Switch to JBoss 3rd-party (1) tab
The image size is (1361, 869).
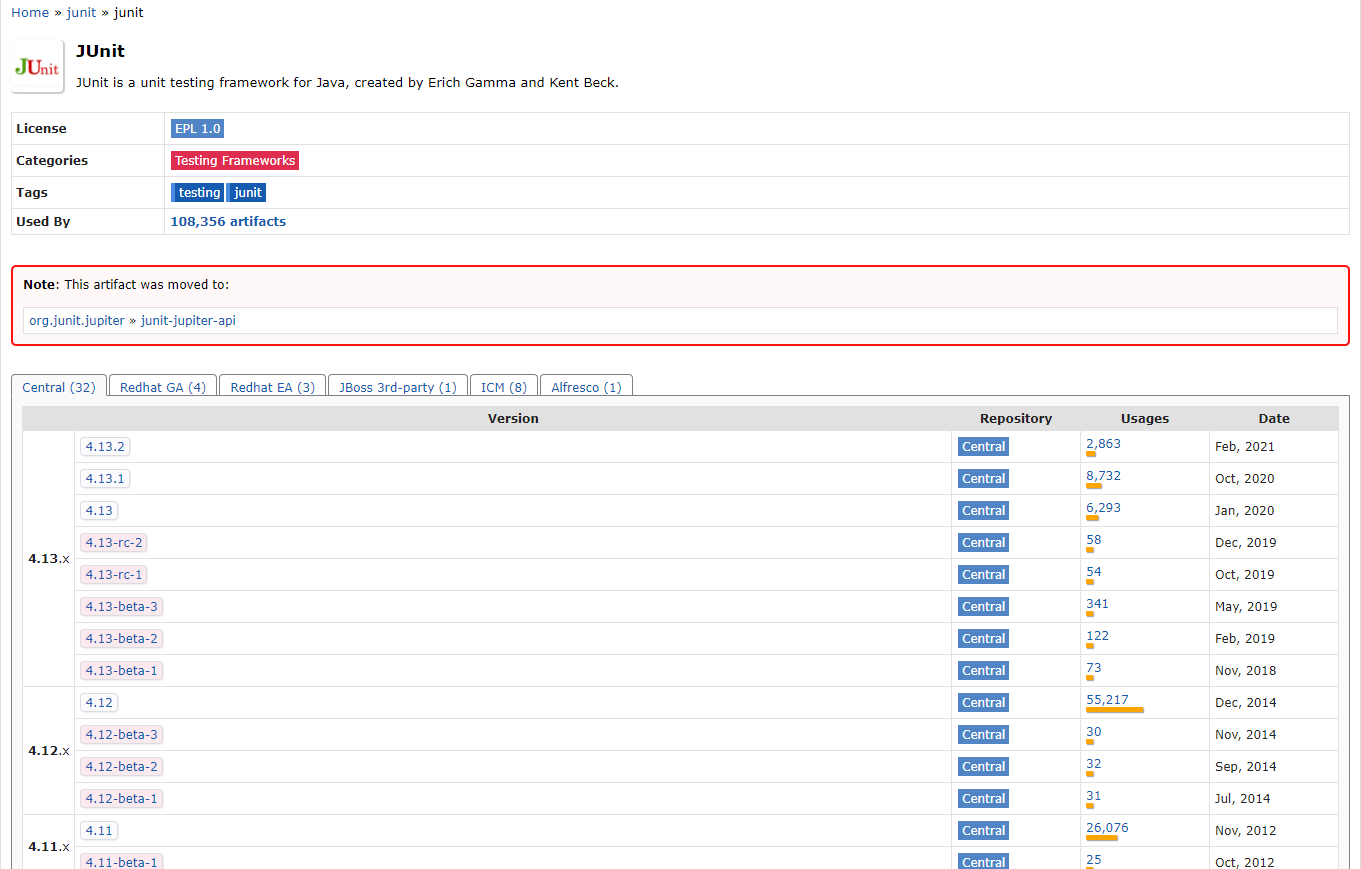(x=398, y=387)
